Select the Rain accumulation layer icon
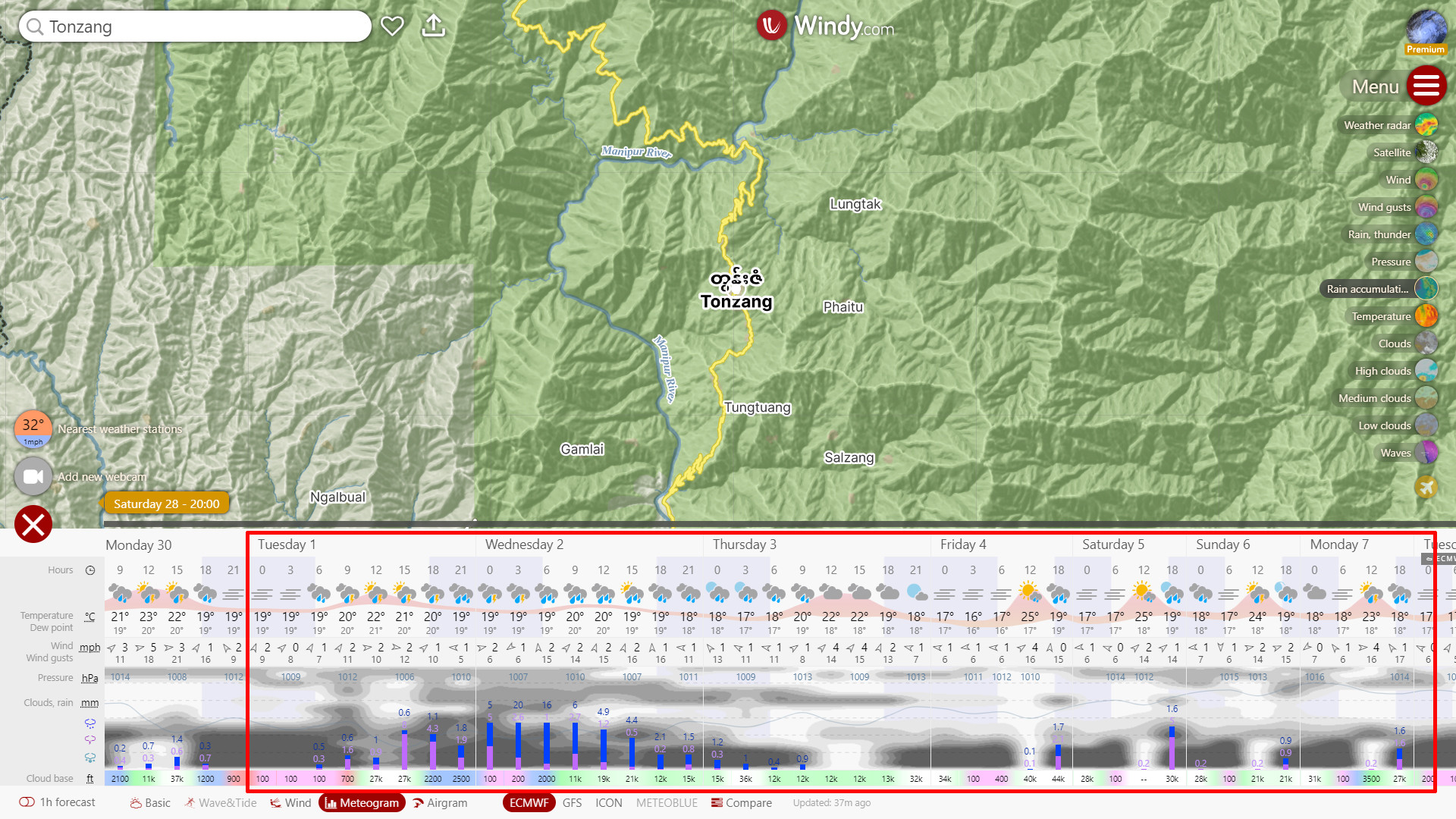The width and height of the screenshot is (1456, 819). pos(1426,289)
